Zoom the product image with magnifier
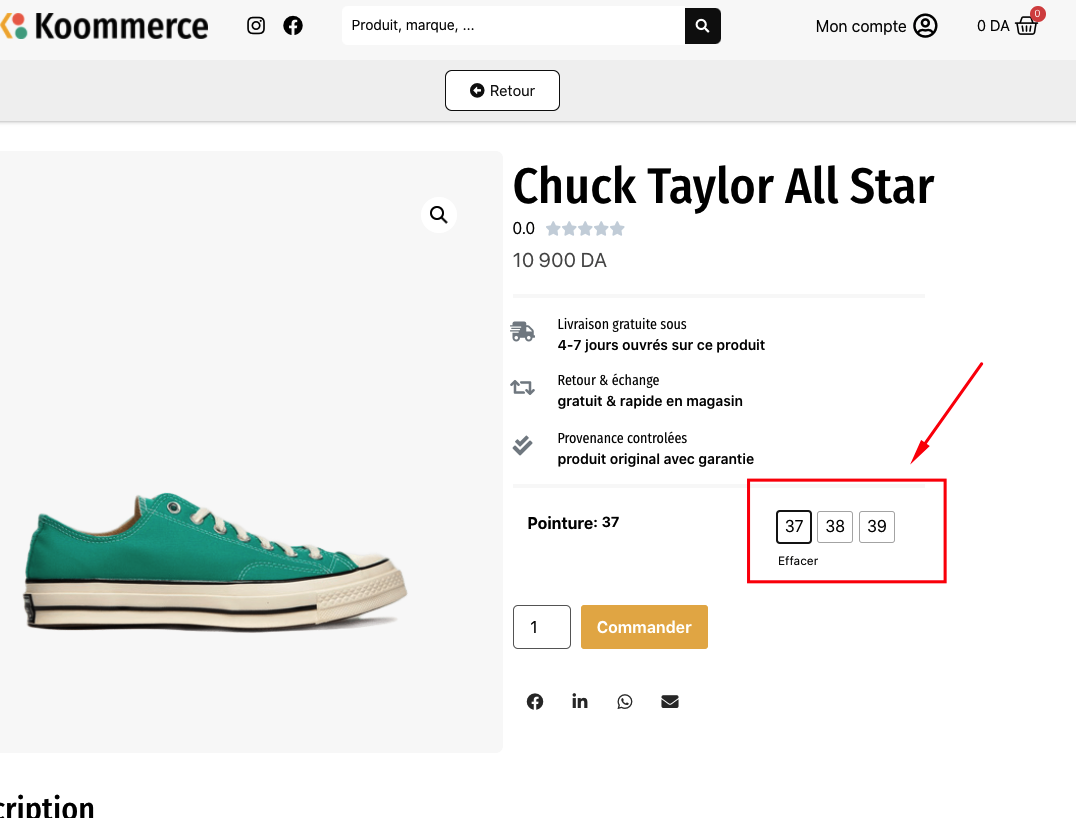Viewport: 1076px width, 818px height. (438, 214)
